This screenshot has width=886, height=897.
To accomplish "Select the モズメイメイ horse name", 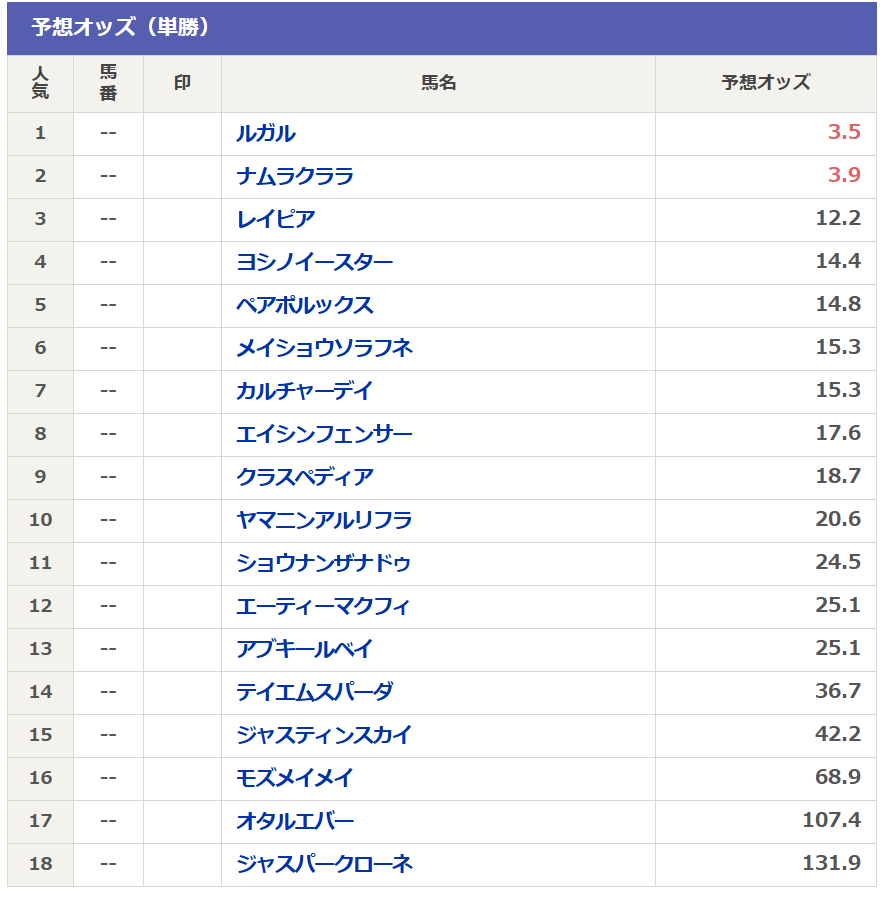I will pyautogui.click(x=295, y=778).
